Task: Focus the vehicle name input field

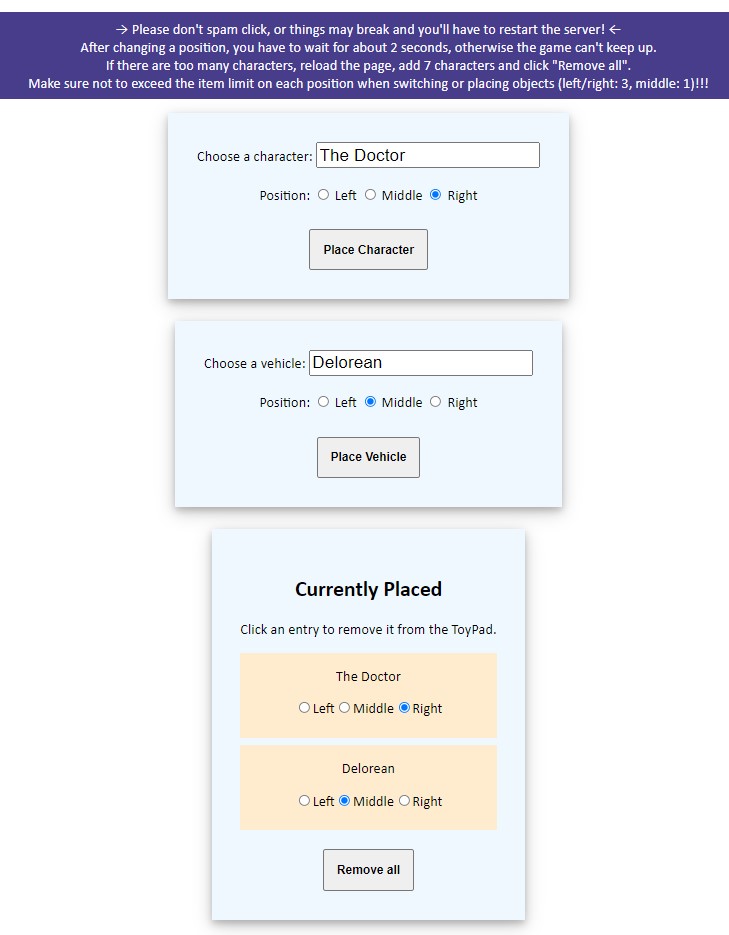Action: pos(420,363)
